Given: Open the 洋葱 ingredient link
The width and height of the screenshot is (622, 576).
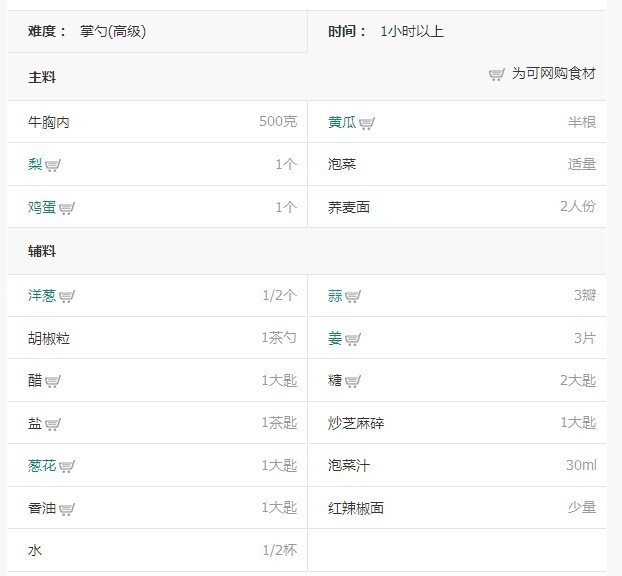Looking at the screenshot, I should tap(42, 295).
